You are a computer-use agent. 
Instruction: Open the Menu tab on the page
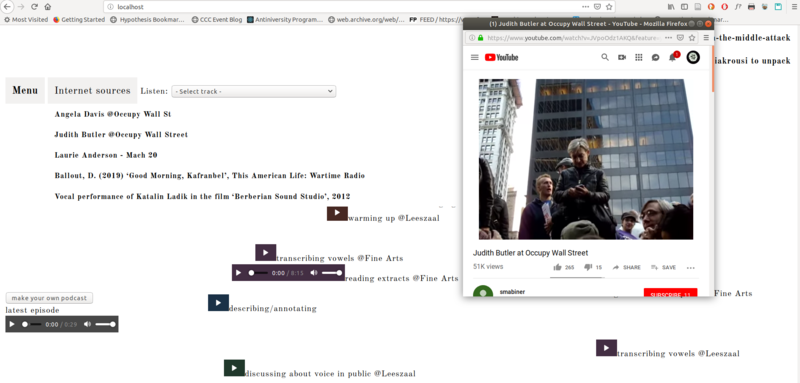pos(25,91)
